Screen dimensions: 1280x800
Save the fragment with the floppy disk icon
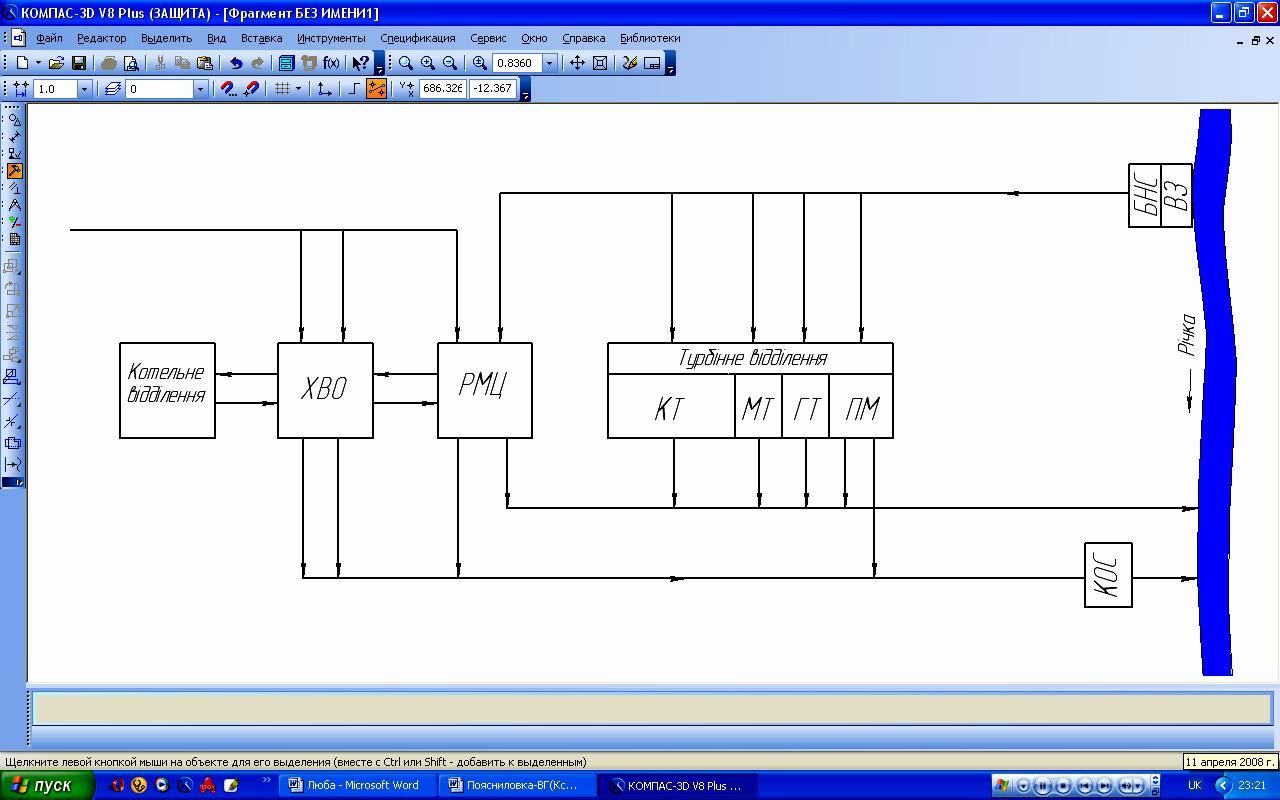pos(79,63)
